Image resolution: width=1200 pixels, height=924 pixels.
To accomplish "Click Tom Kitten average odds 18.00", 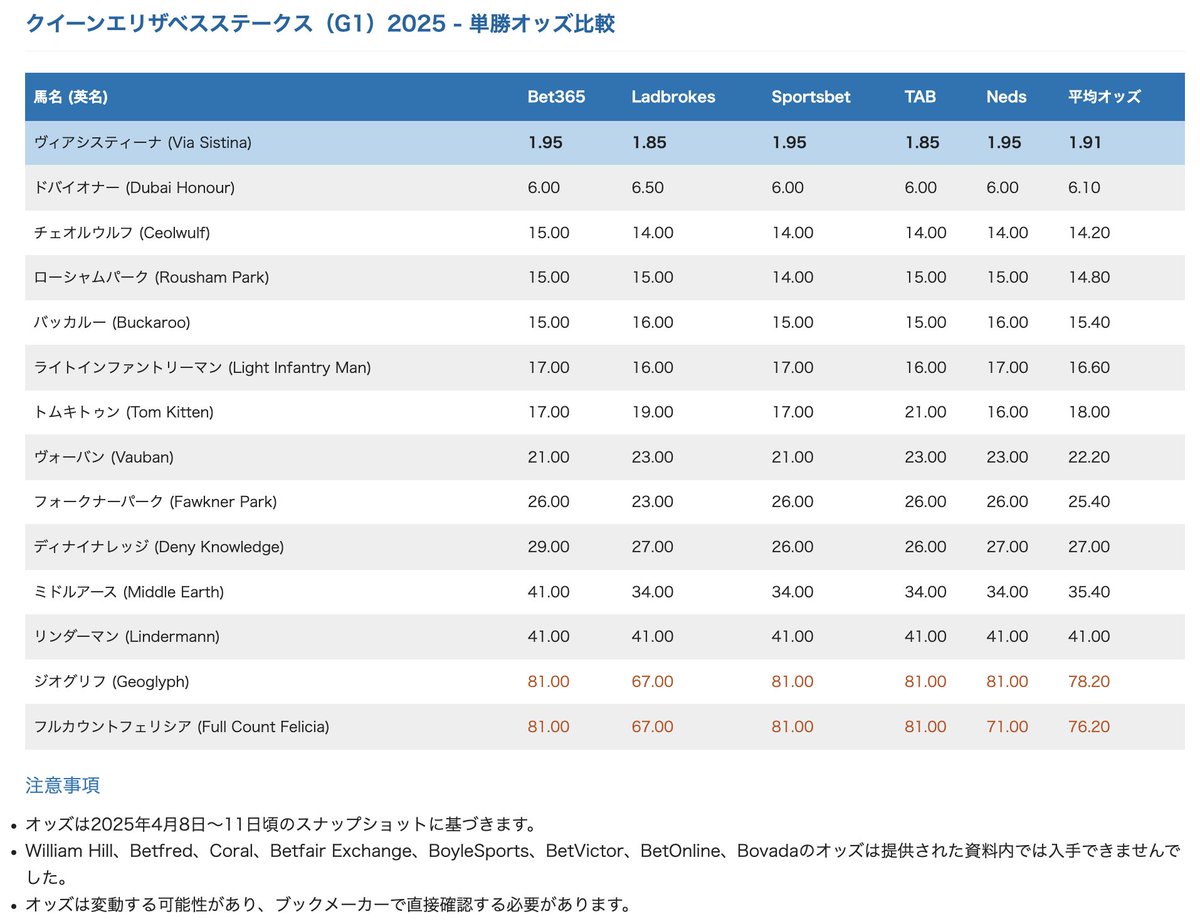I will 1089,412.
